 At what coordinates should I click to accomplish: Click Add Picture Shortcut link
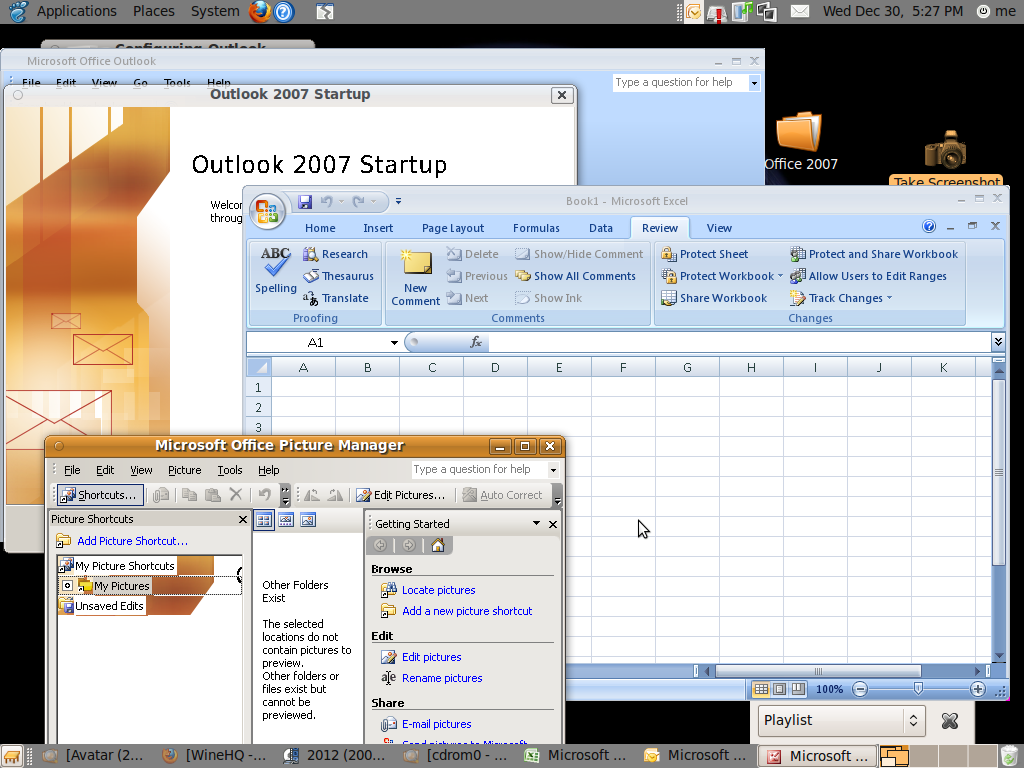pyautogui.click(x=132, y=541)
